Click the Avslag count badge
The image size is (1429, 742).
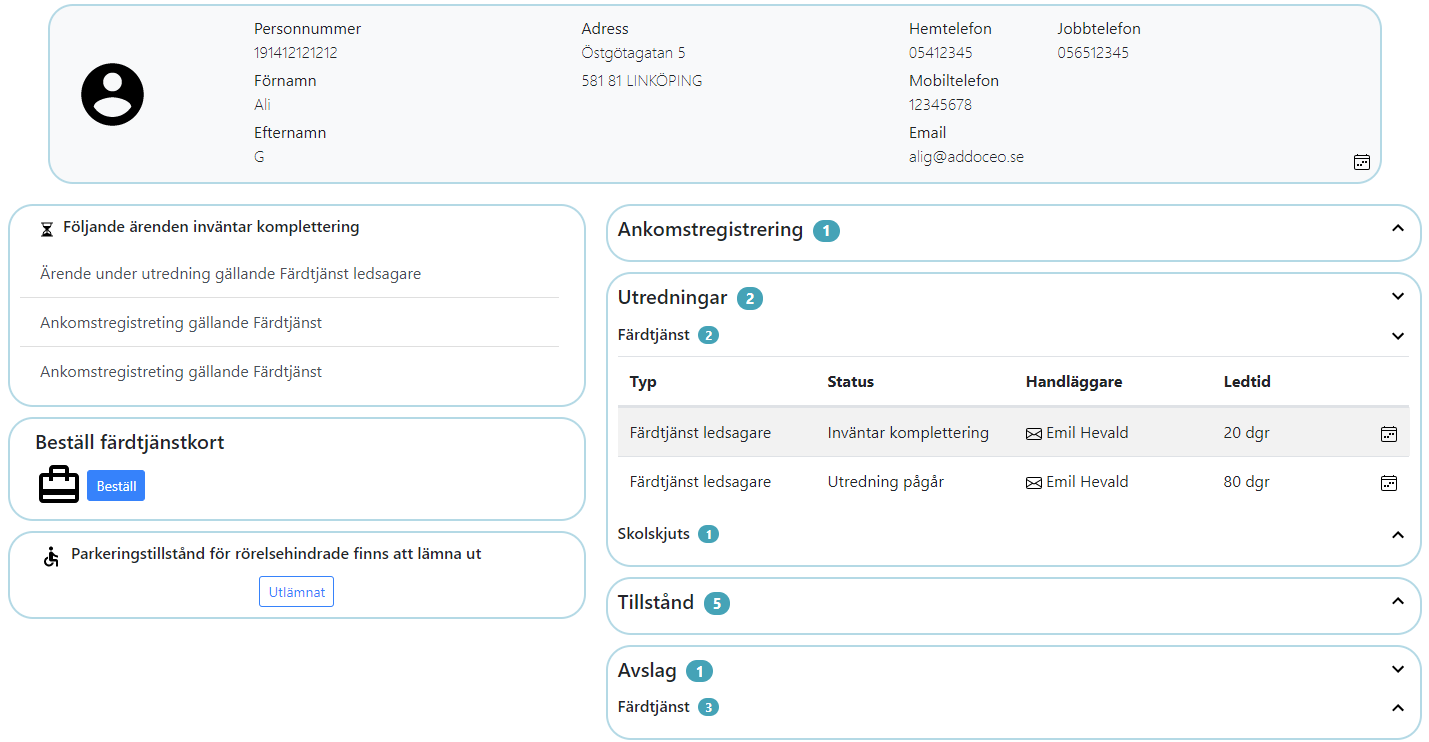click(700, 671)
